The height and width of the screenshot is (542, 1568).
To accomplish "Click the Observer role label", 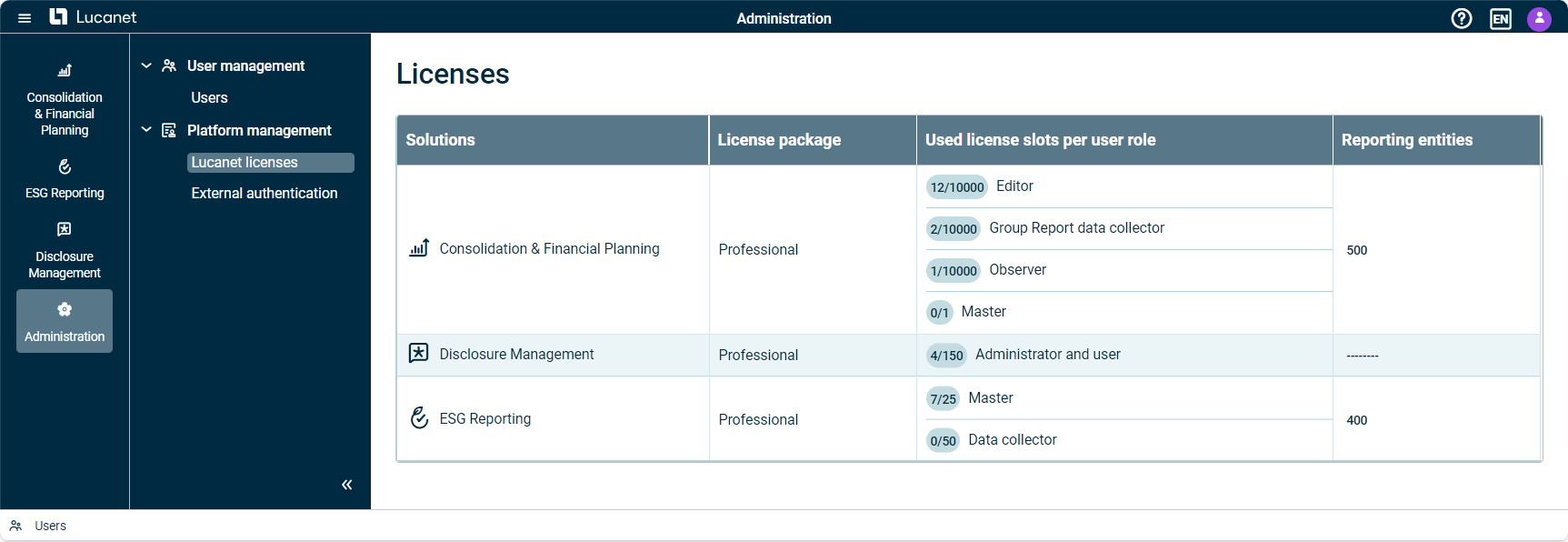I will point(1017,270).
